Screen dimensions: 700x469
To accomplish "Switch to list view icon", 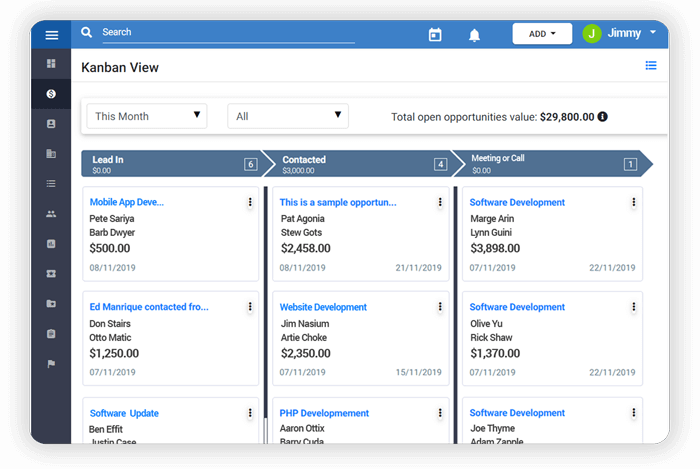I will coord(650,66).
